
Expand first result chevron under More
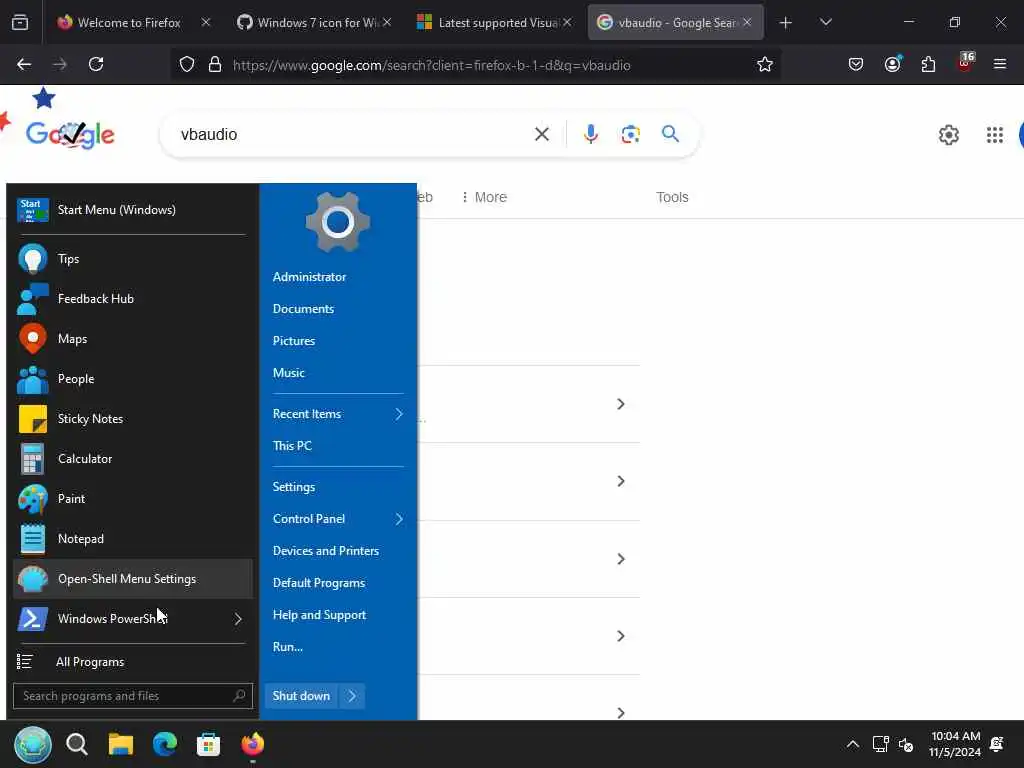pyautogui.click(x=620, y=404)
